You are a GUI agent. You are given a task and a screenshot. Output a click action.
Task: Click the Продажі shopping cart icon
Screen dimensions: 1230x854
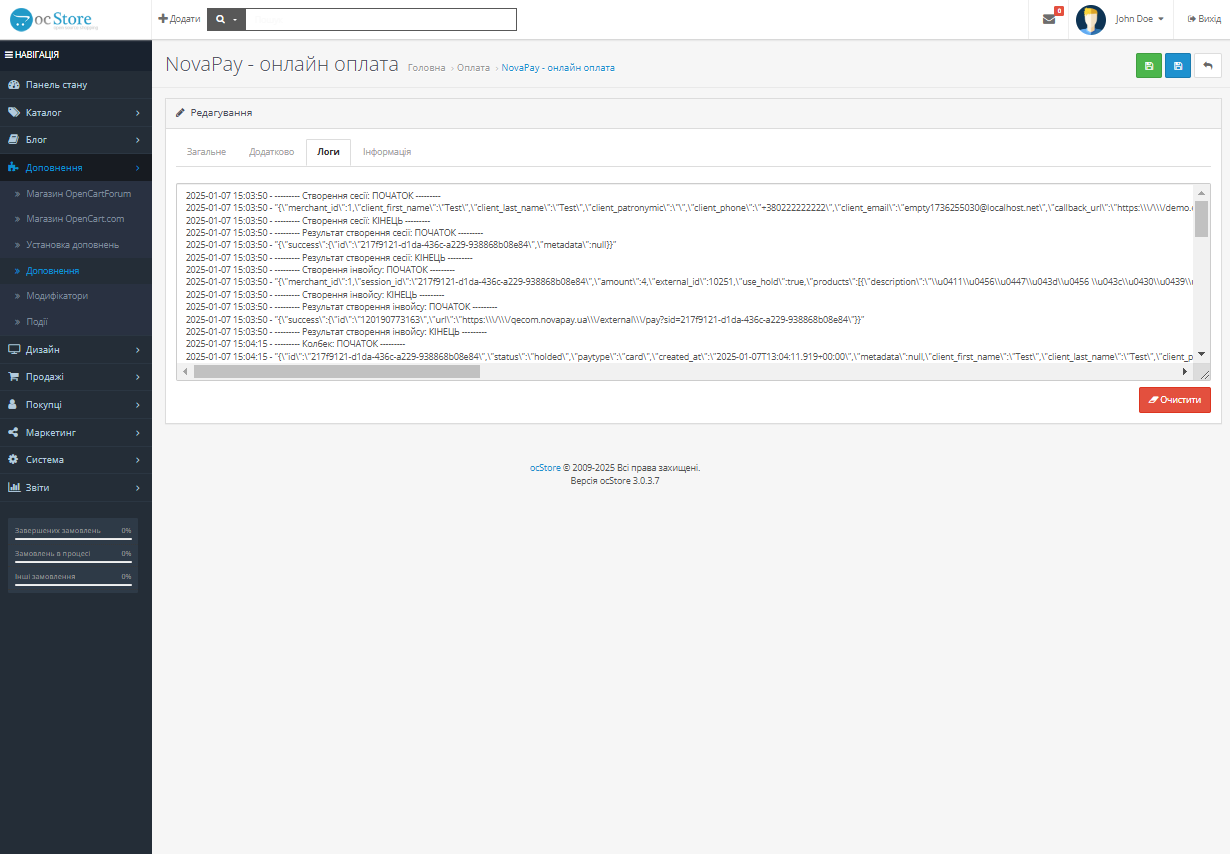pyautogui.click(x=14, y=377)
